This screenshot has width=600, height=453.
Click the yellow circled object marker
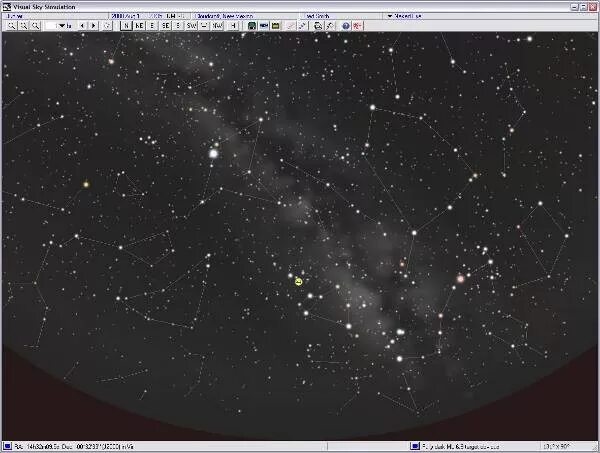pos(299,282)
